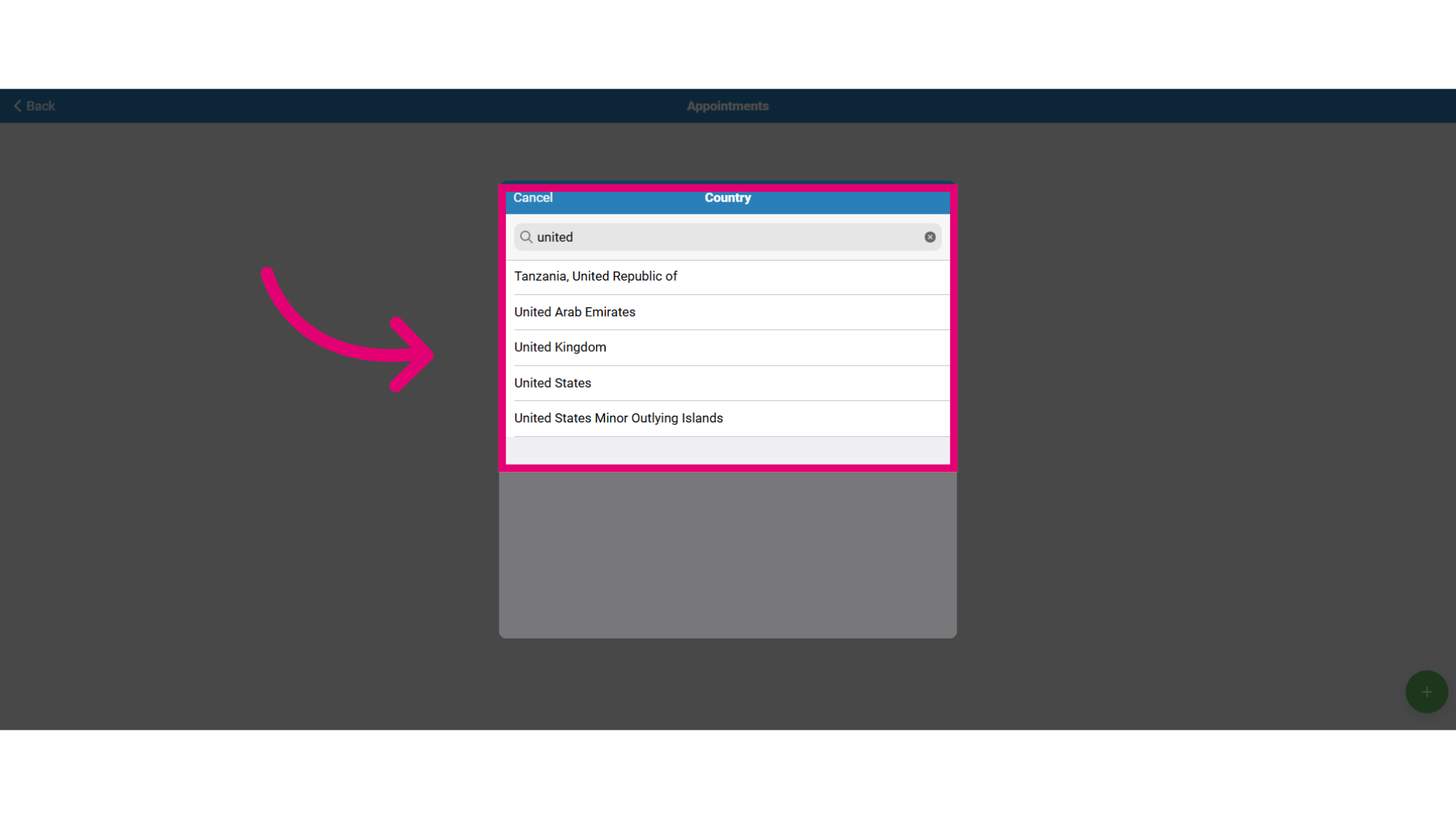Select 'United States Minor Outlying Islands'

pyautogui.click(x=728, y=419)
